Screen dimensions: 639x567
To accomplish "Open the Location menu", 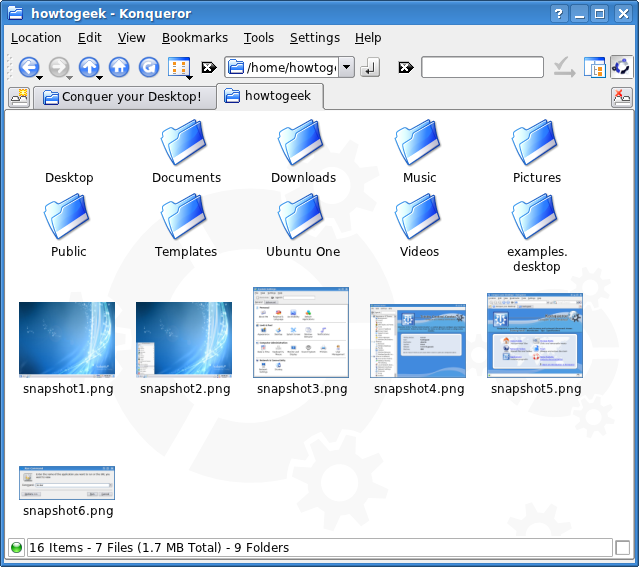I will point(36,38).
